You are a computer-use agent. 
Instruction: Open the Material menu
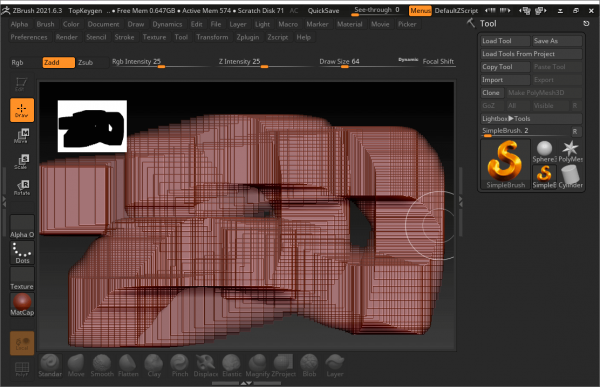(x=350, y=24)
